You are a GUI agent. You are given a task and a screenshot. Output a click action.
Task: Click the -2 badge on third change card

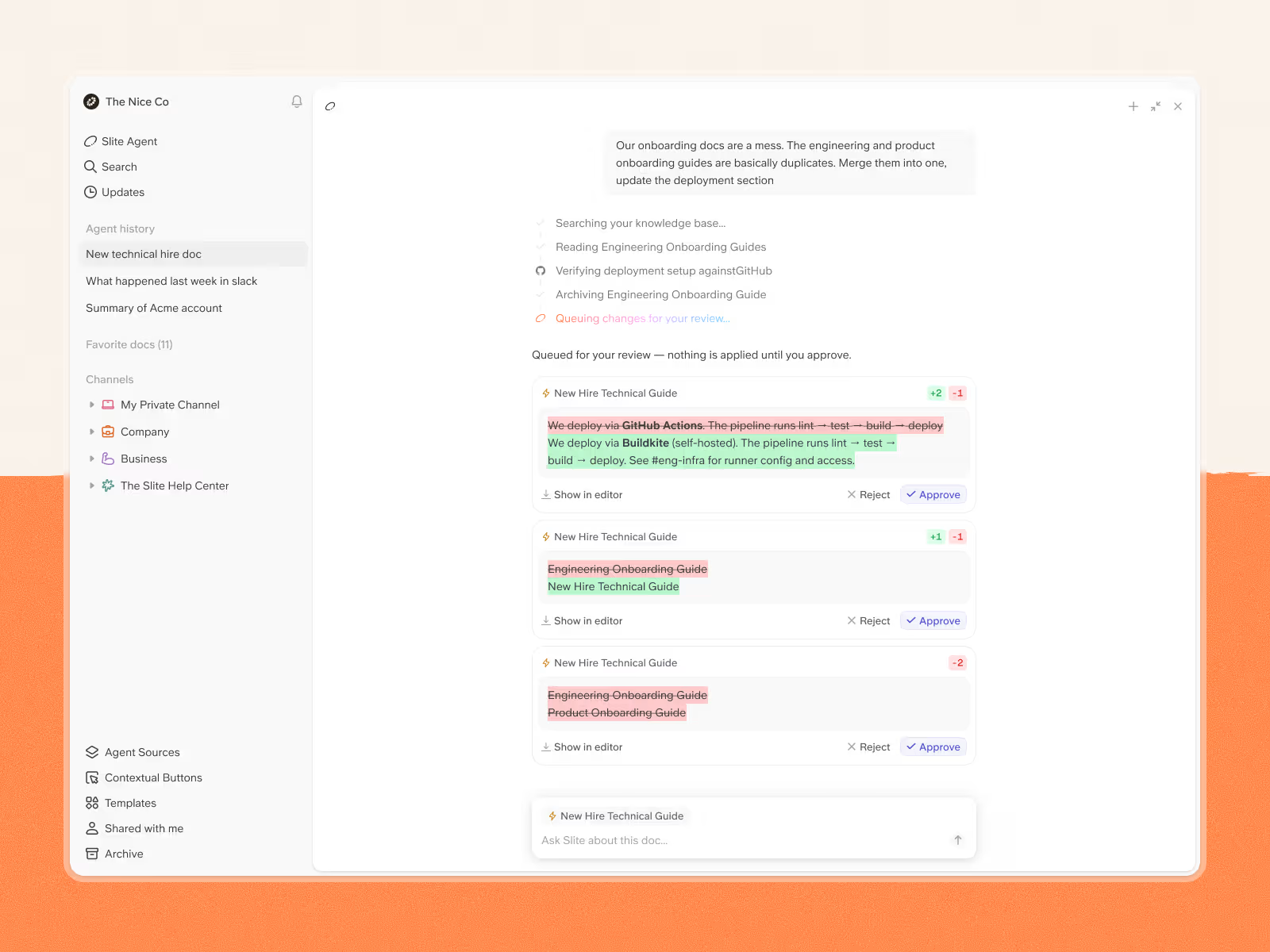[958, 662]
